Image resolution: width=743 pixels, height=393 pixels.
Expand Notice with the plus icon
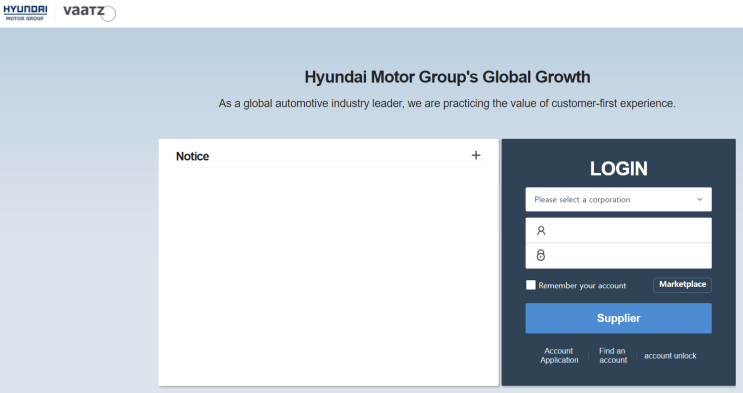pos(476,155)
